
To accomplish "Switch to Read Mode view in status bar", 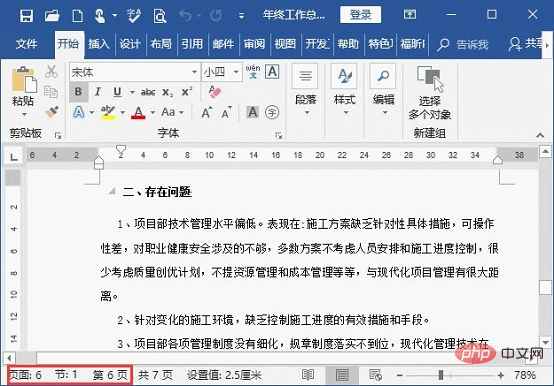I will [308, 375].
